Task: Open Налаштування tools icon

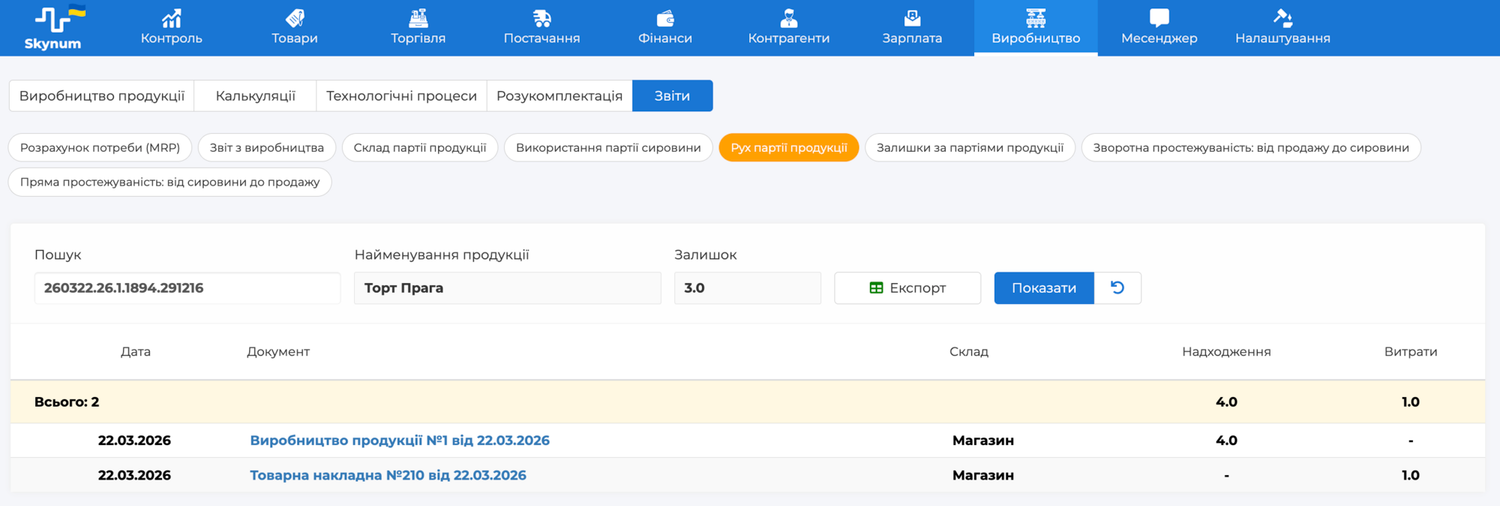Action: (1282, 18)
